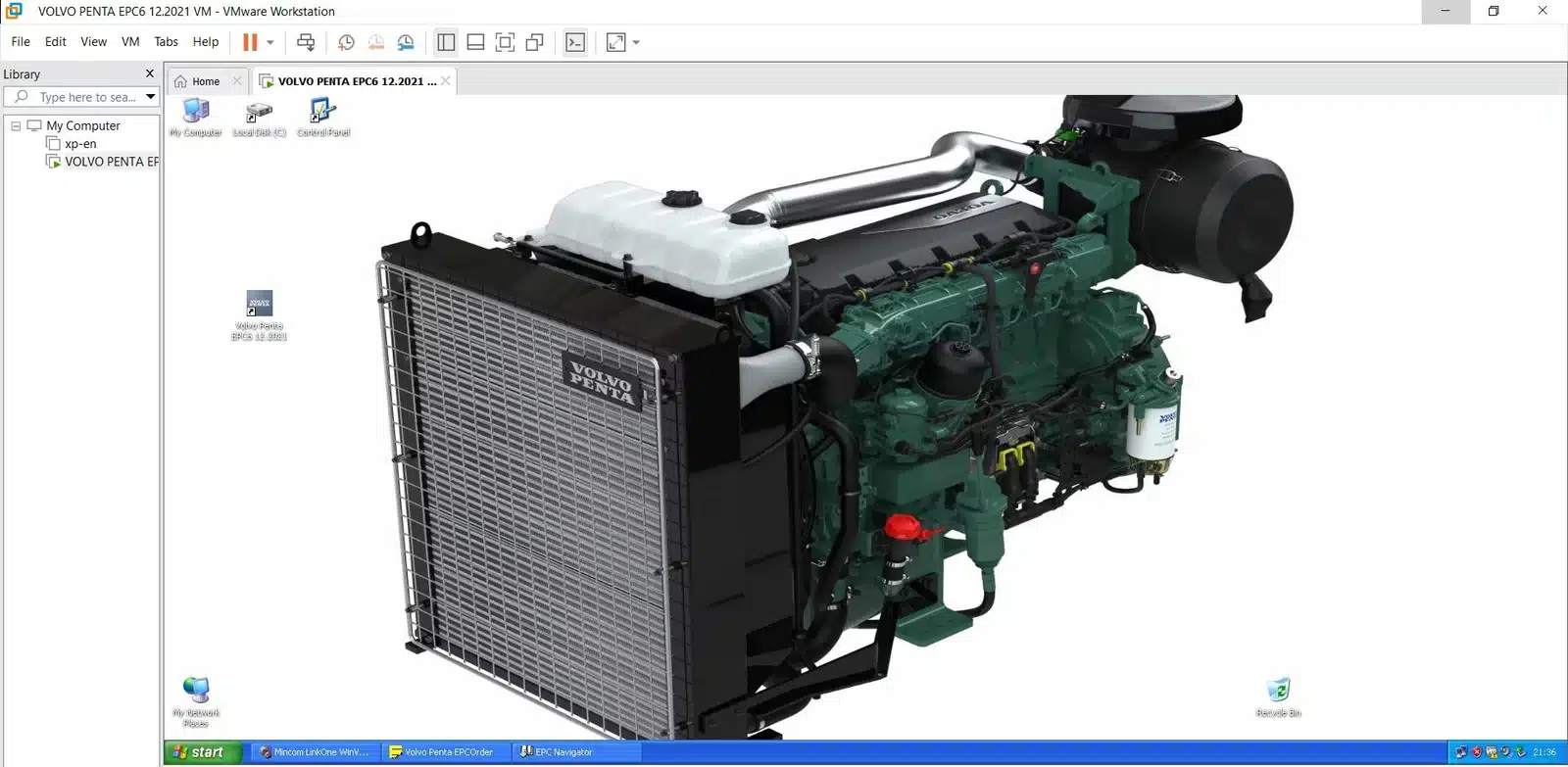The image size is (1568, 767).
Task: Switch to Unity mode icon
Action: click(x=534, y=42)
